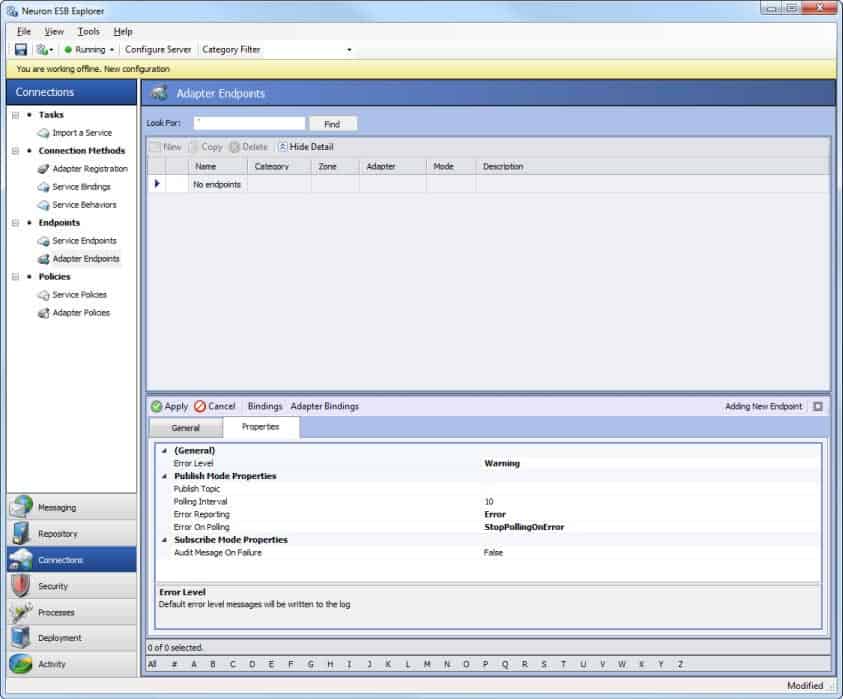Click the Look For search field
Image resolution: width=843 pixels, height=699 pixels.
(x=249, y=124)
